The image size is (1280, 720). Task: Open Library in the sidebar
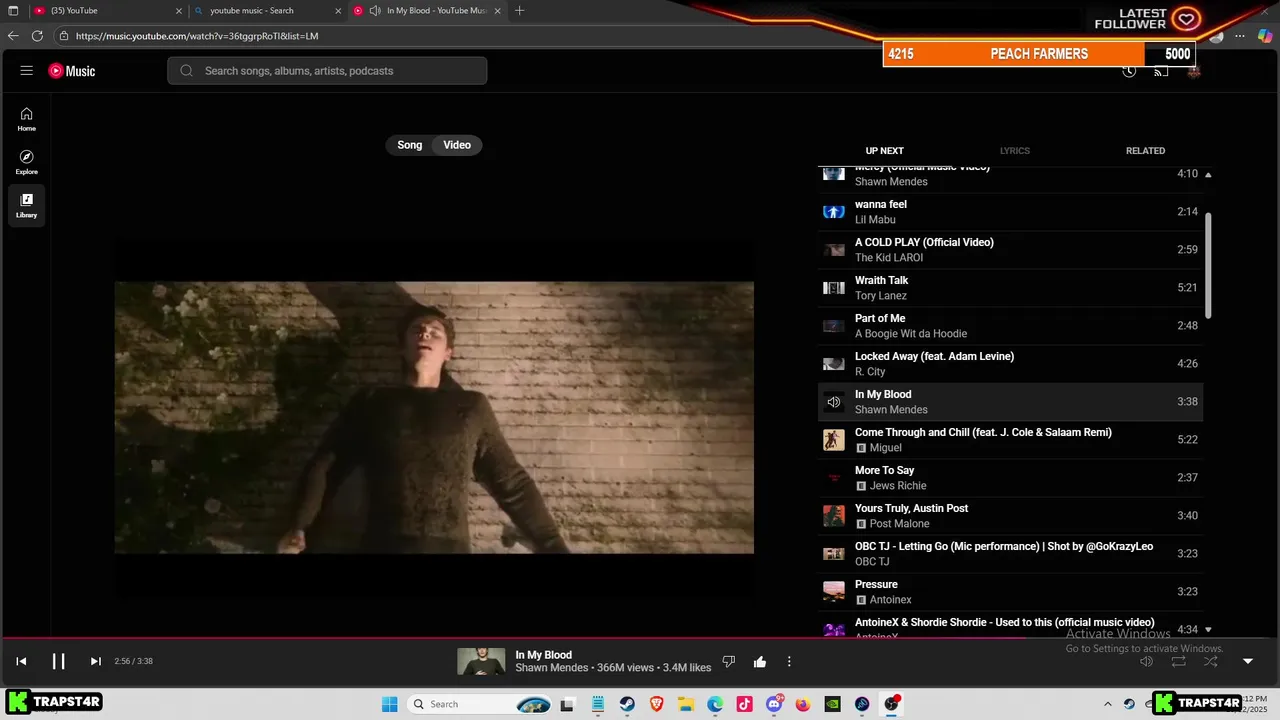27,205
